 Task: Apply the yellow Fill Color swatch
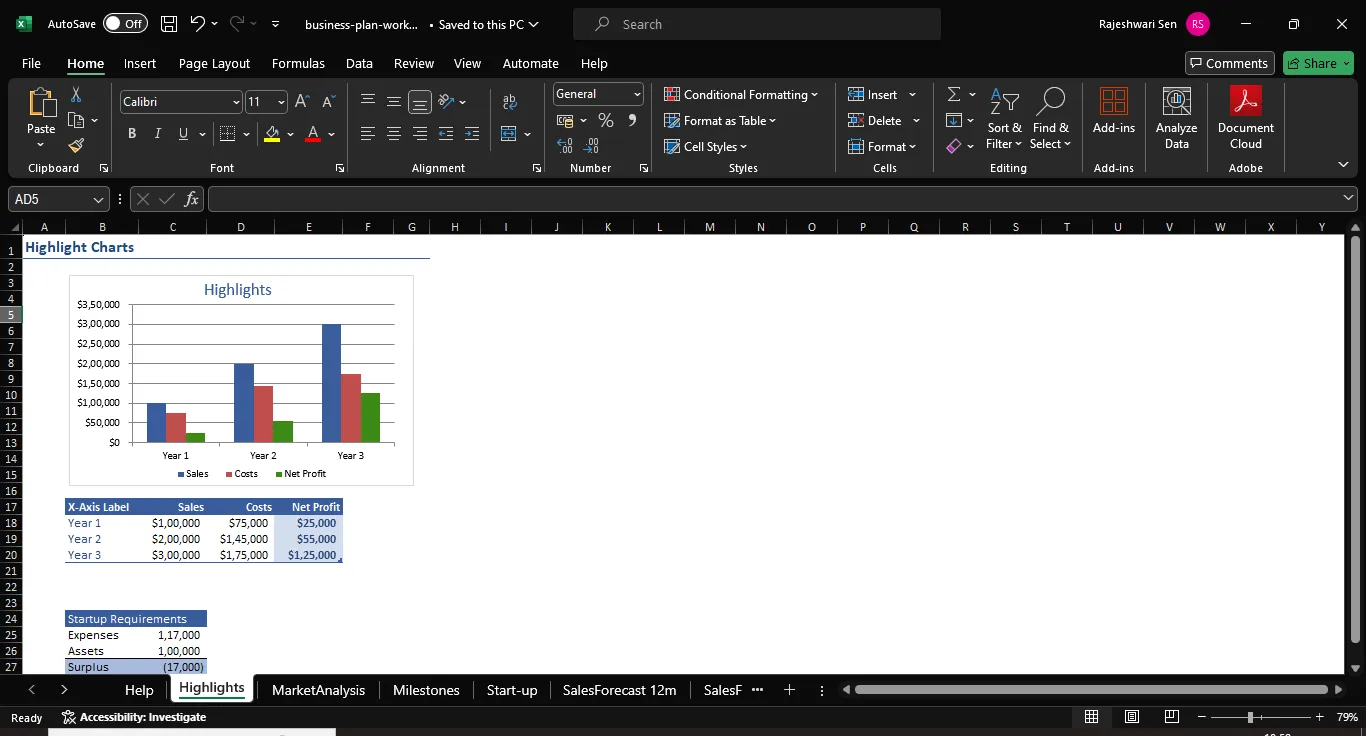click(x=272, y=134)
